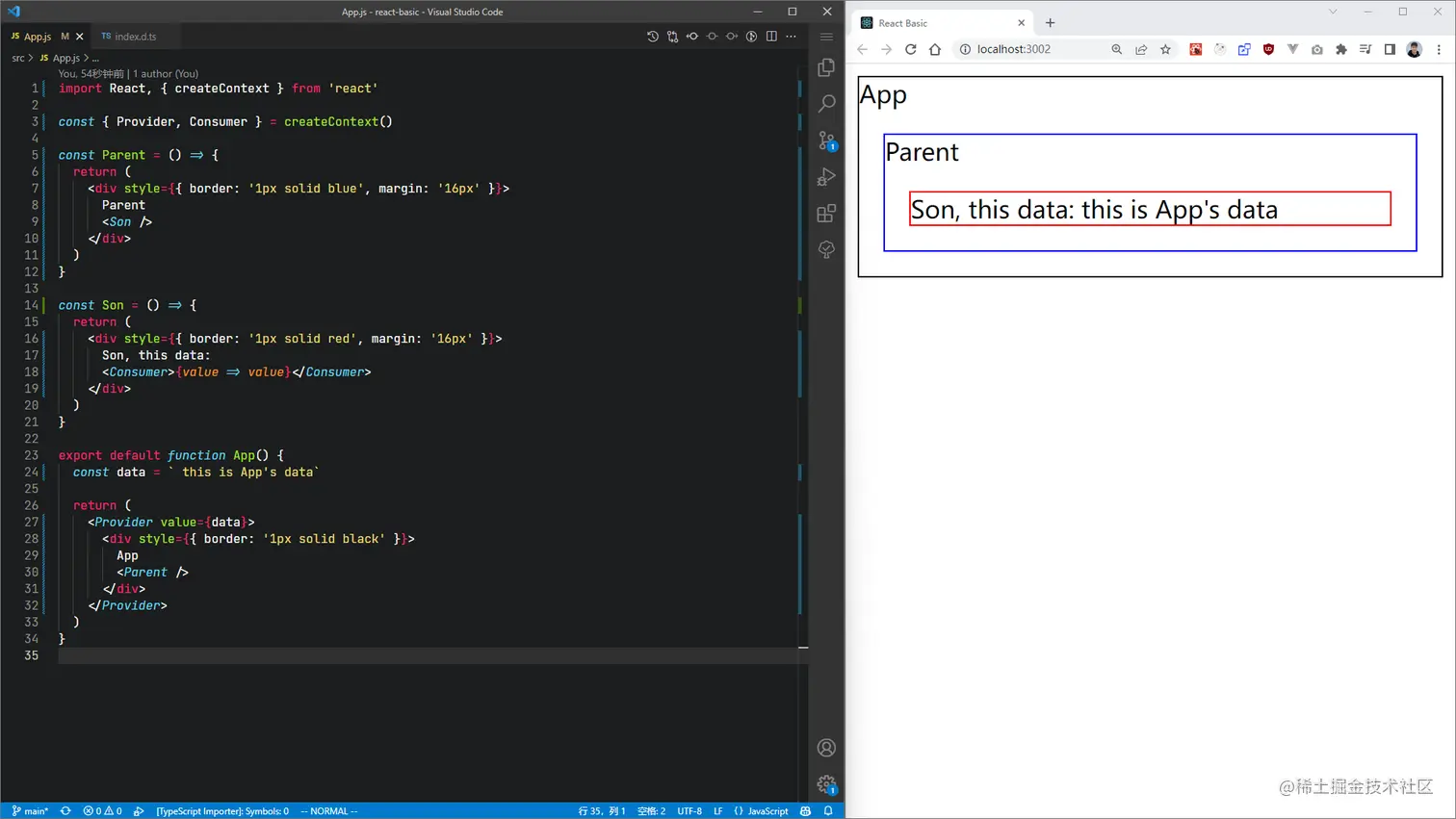
Task: Click the debug launch icon in status bar
Action: tap(139, 811)
